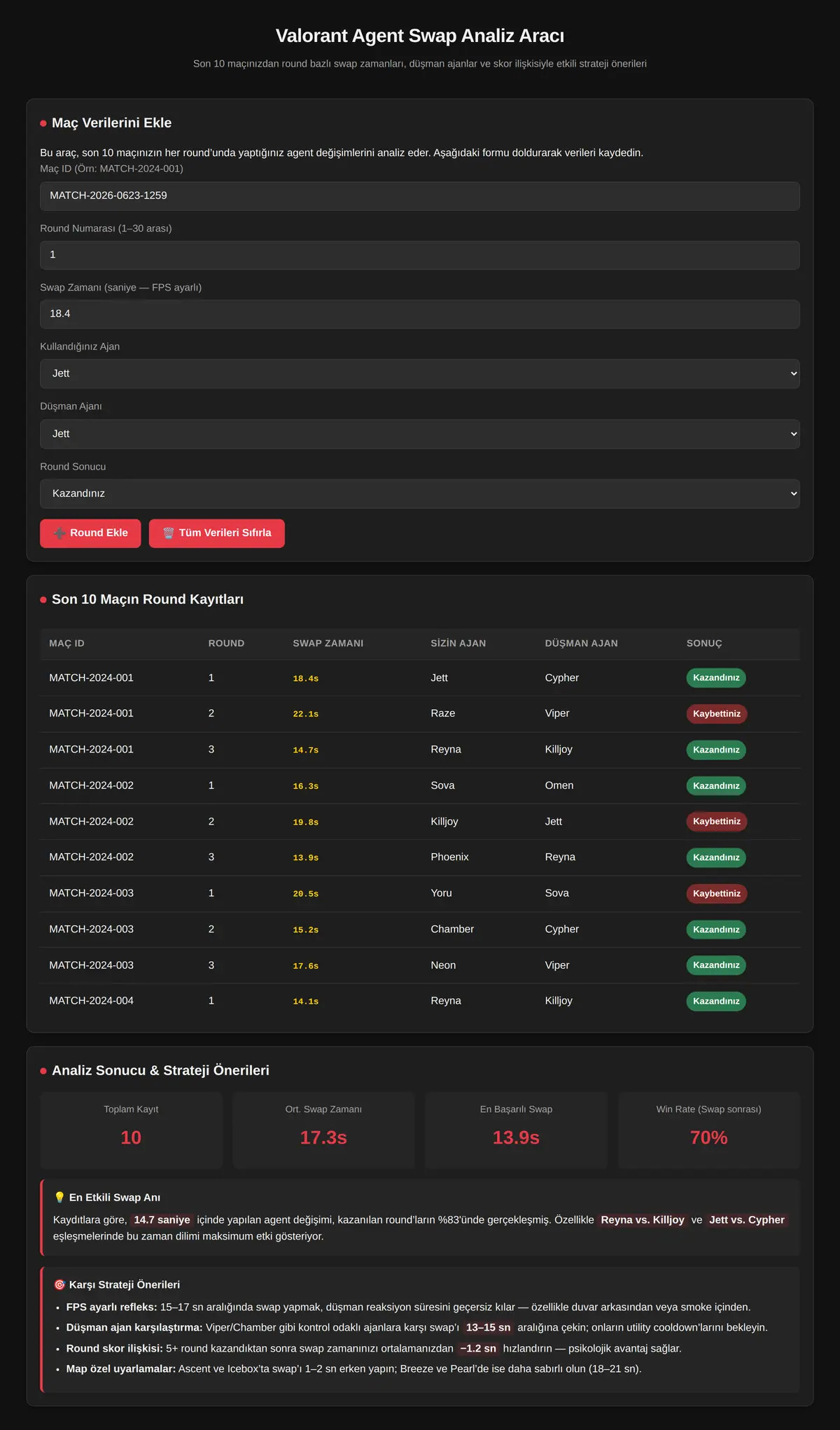The width and height of the screenshot is (840, 1430).
Task: Focus the Round Numarası input field
Action: tap(420, 255)
